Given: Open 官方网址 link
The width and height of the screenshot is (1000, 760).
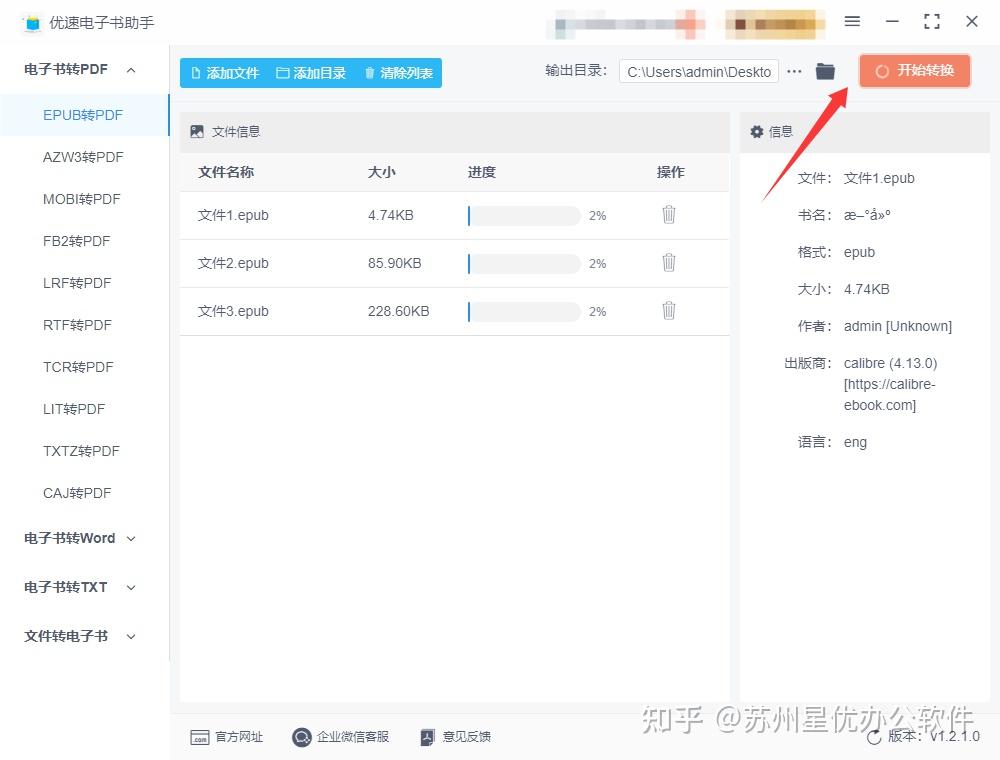Looking at the screenshot, I should pyautogui.click(x=226, y=737).
